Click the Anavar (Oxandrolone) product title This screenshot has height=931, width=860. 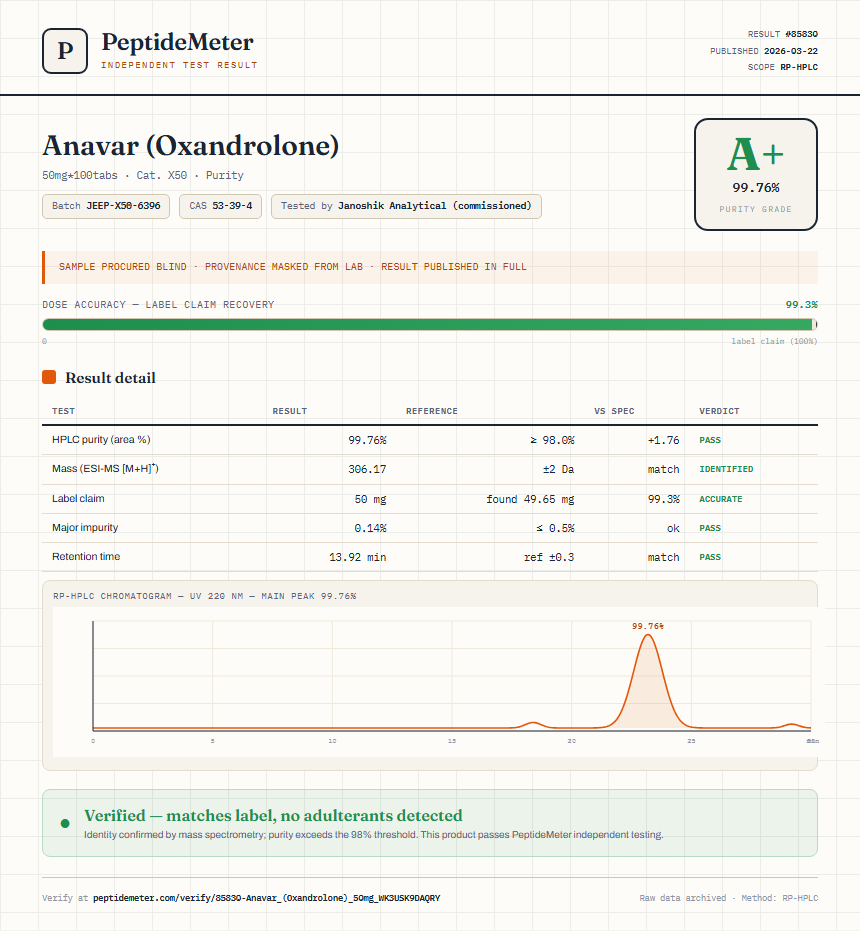(x=191, y=146)
